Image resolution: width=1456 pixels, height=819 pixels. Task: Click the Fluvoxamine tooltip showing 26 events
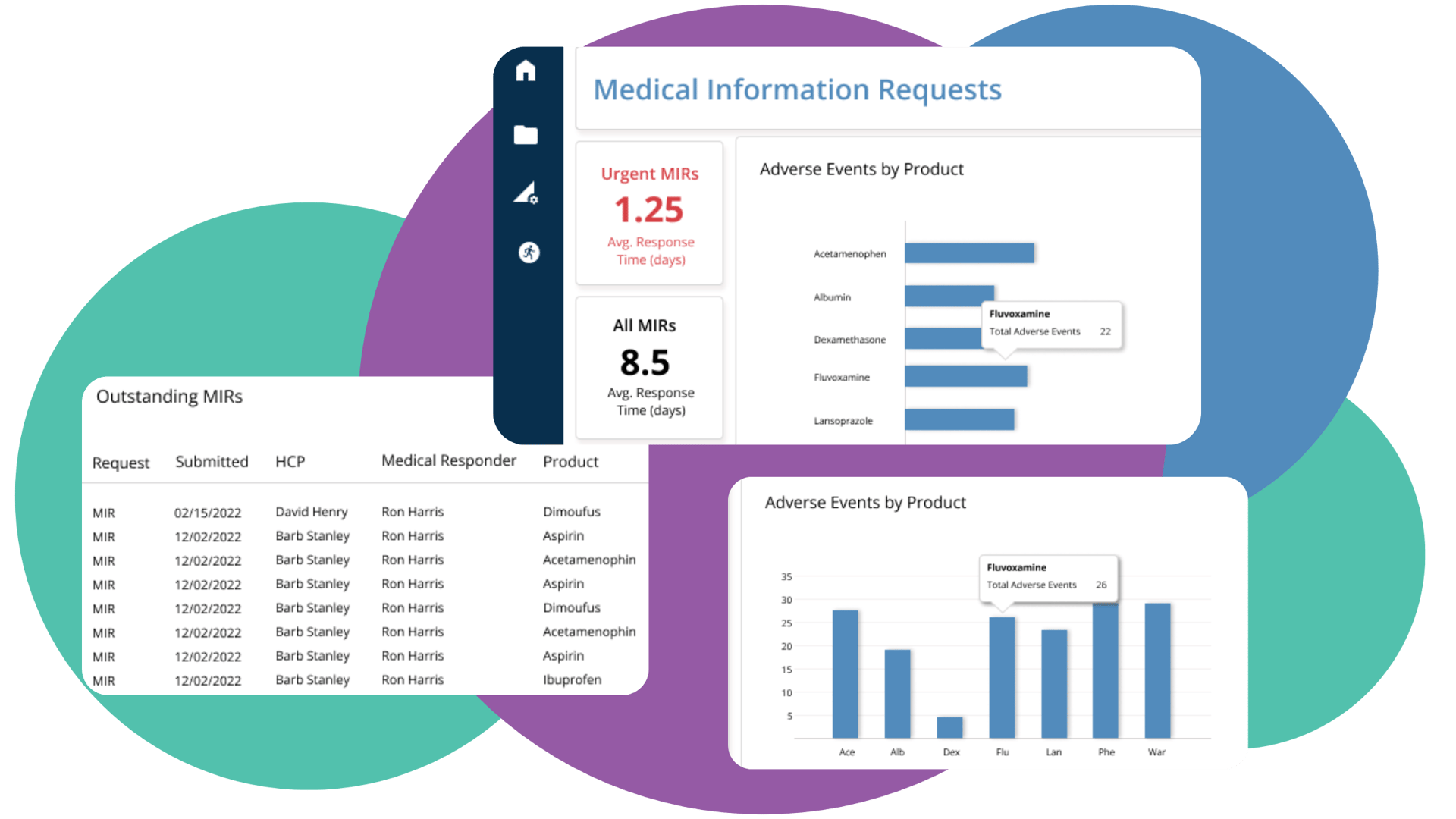pyautogui.click(x=1048, y=578)
